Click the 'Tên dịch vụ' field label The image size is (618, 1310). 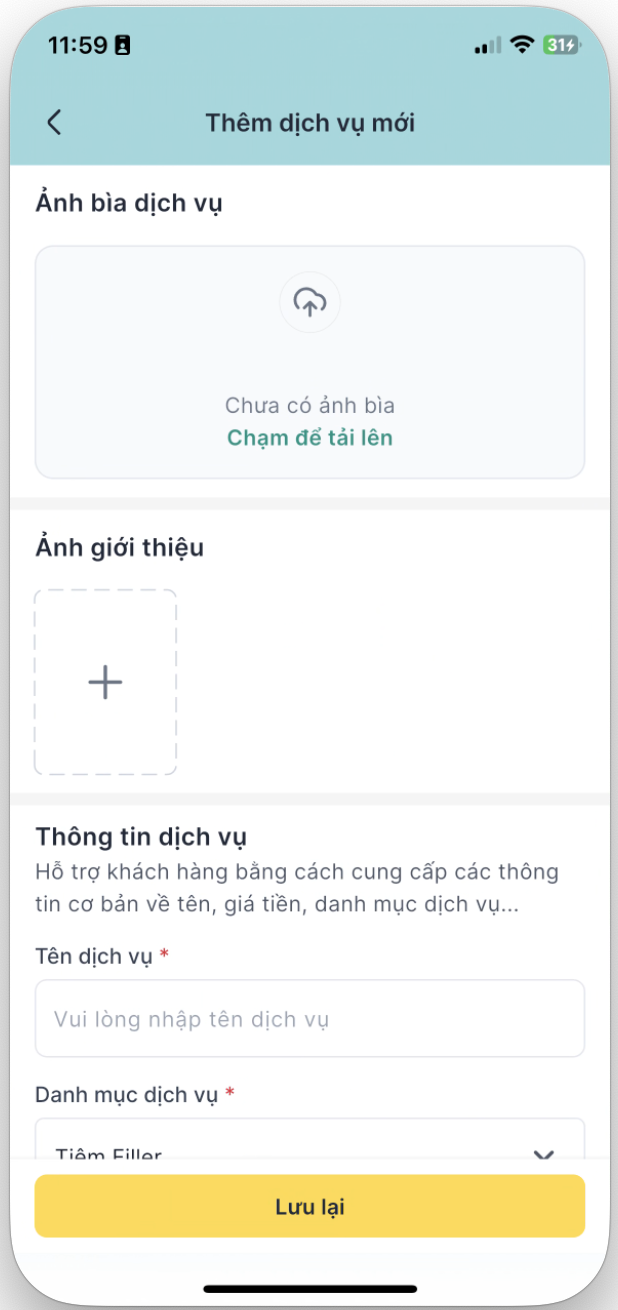tap(94, 957)
